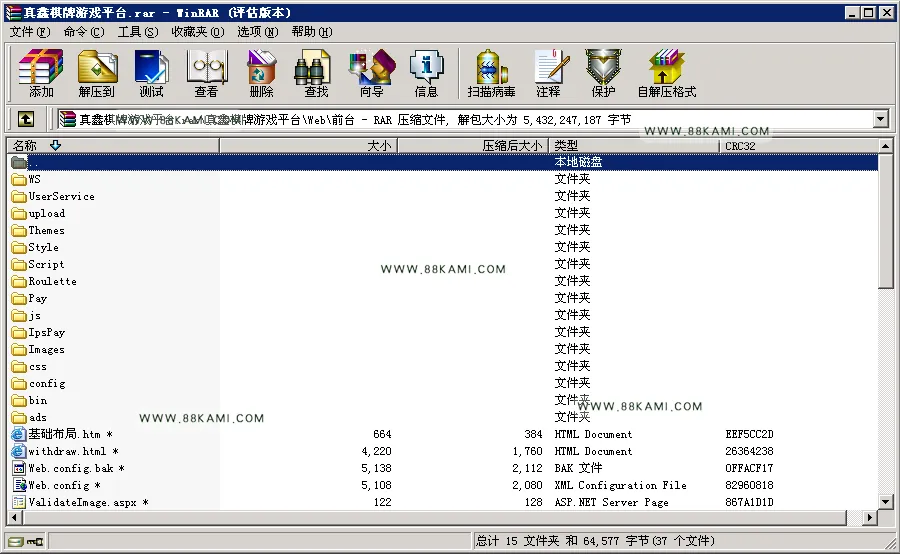
Task: Select the UserService folder icon
Action: [19, 196]
